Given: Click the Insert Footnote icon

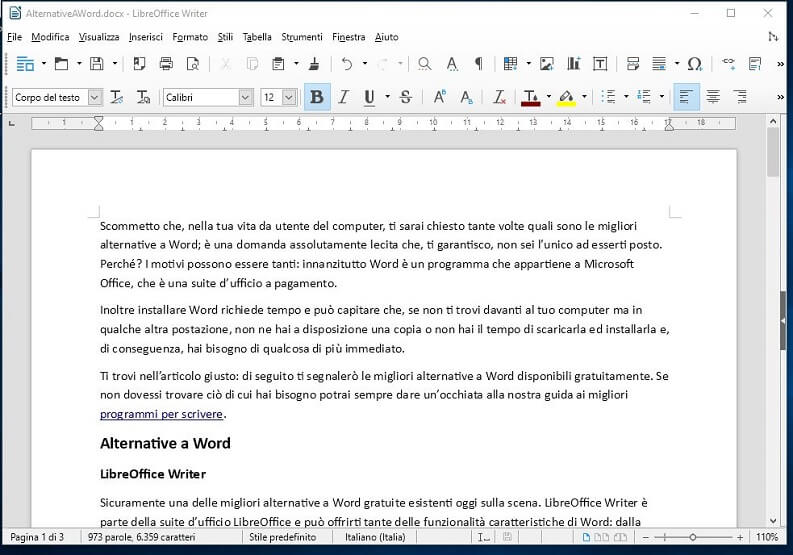Looking at the screenshot, I should click(x=755, y=64).
